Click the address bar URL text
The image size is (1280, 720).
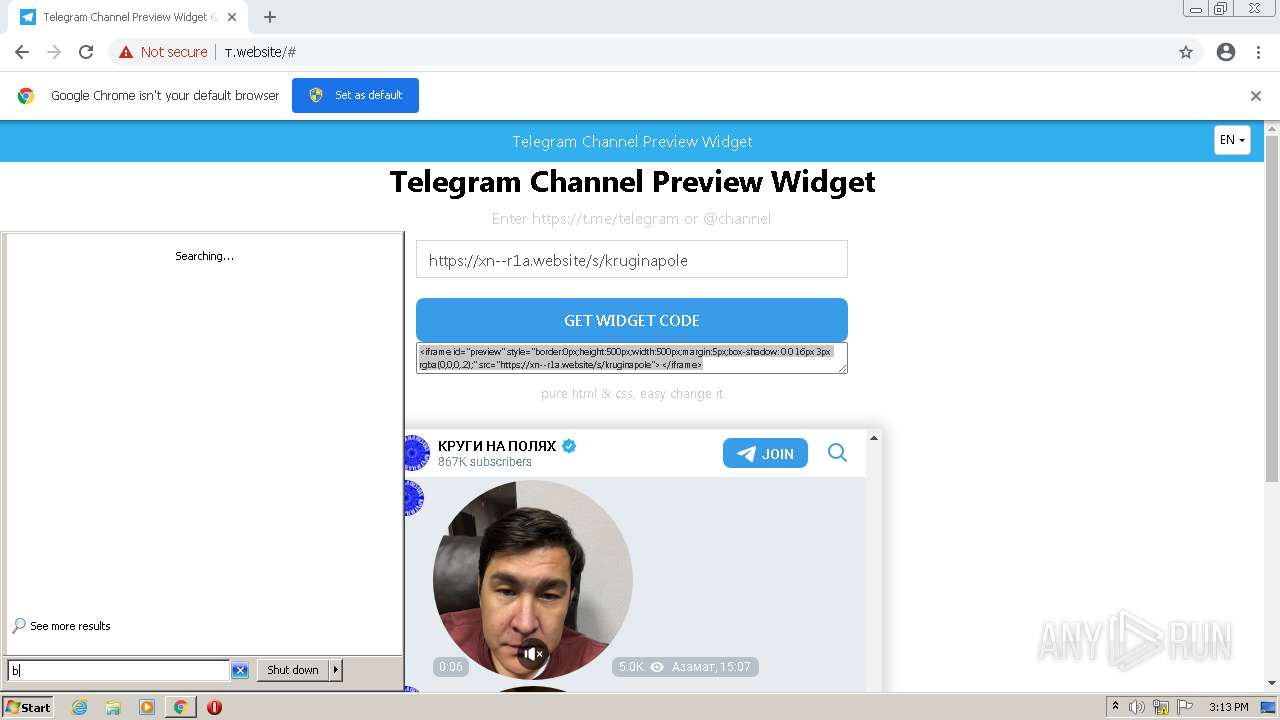tap(260, 52)
